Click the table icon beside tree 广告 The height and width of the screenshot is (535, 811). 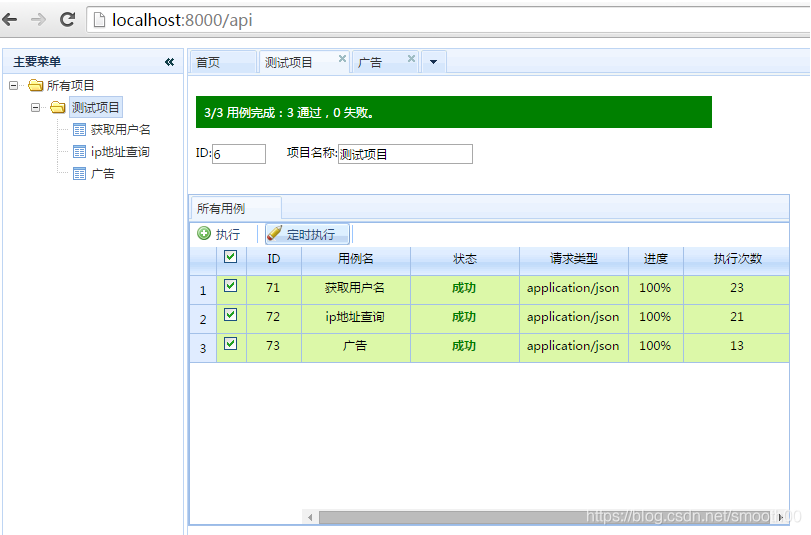tap(79, 173)
